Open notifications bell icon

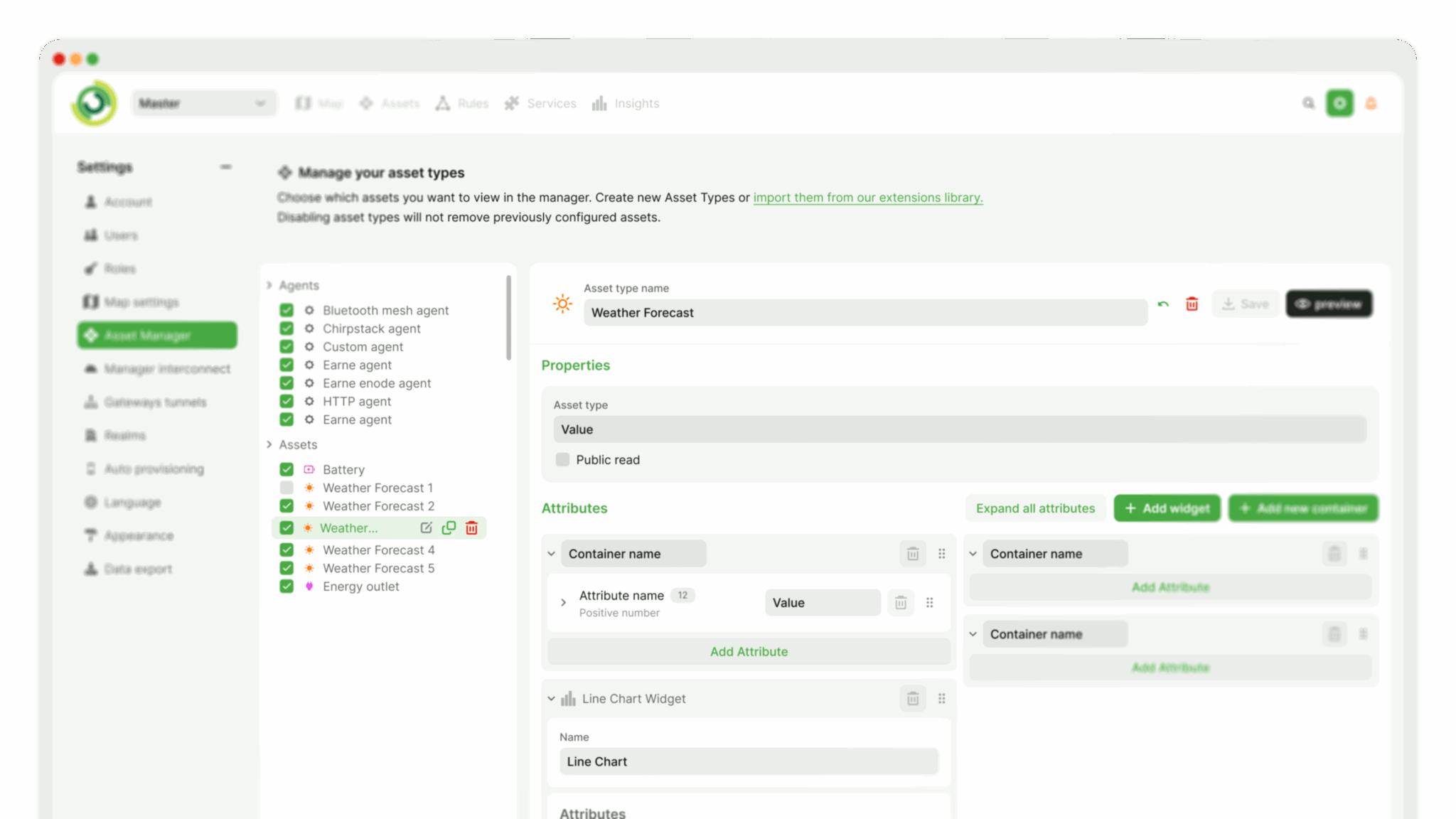click(x=1371, y=104)
